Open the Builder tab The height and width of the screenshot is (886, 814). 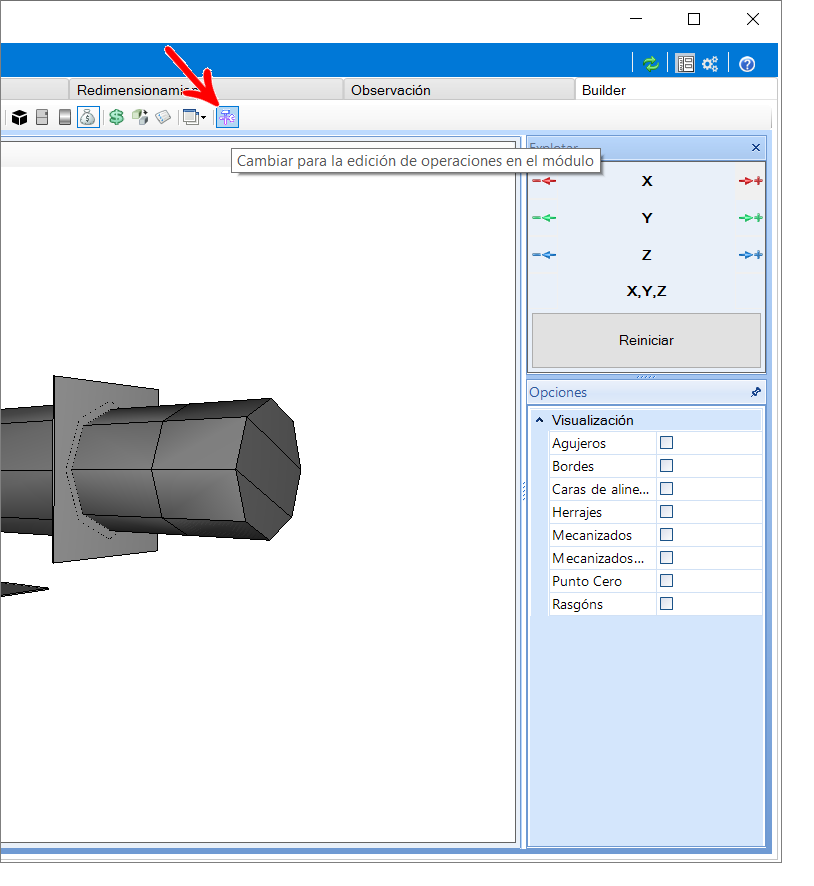pos(603,90)
